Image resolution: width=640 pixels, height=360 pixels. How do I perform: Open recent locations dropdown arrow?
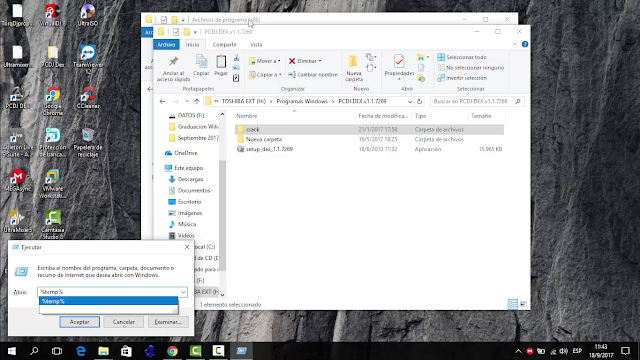click(x=187, y=101)
